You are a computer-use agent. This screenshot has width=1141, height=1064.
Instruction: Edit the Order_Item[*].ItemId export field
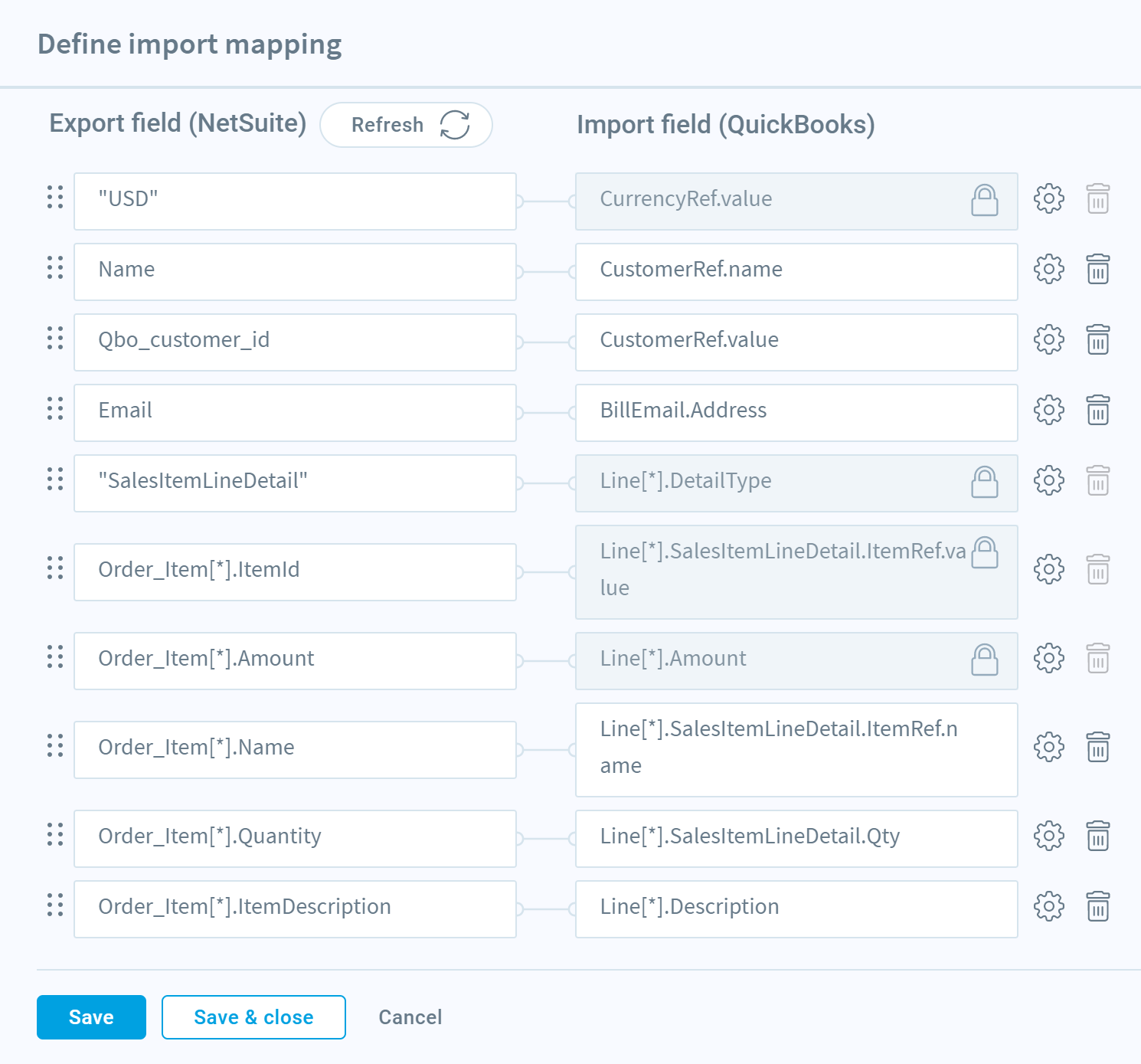[x=295, y=572]
